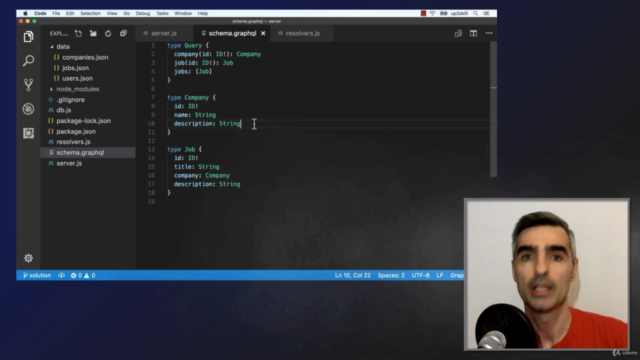Open the Edit menu

pyautogui.click(x=70, y=13)
